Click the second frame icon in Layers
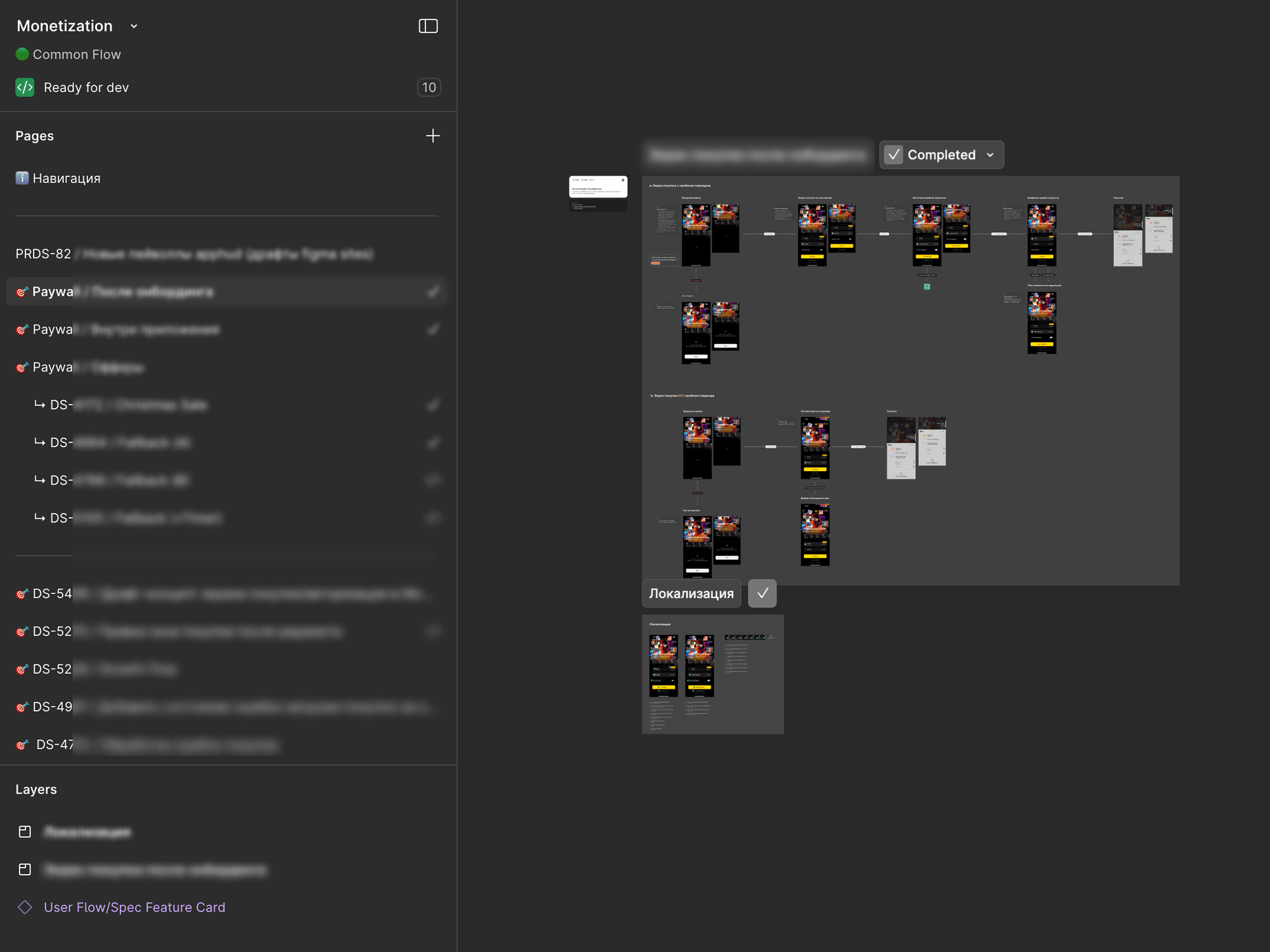 (25, 869)
